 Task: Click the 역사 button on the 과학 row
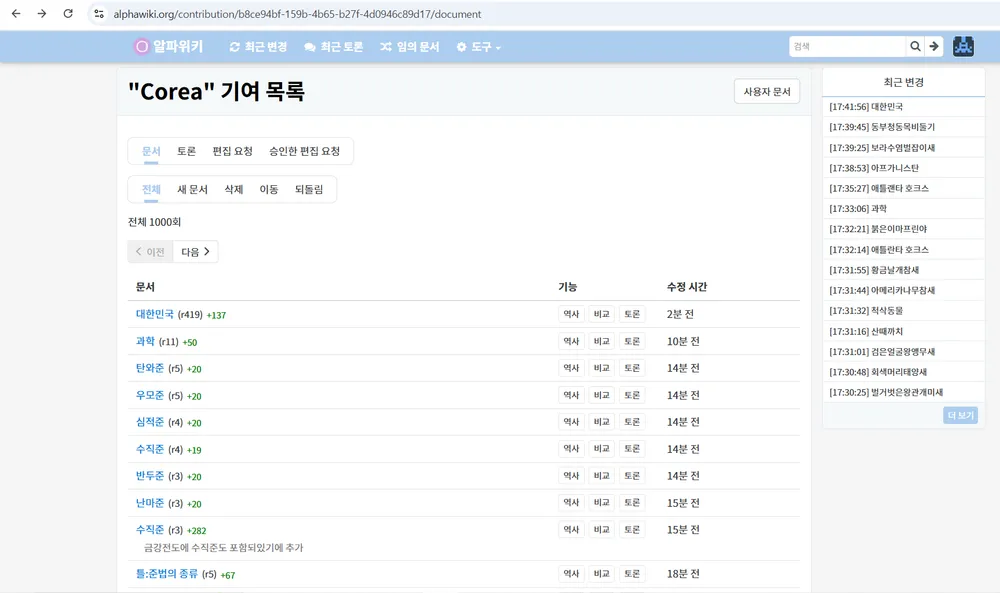coord(571,340)
